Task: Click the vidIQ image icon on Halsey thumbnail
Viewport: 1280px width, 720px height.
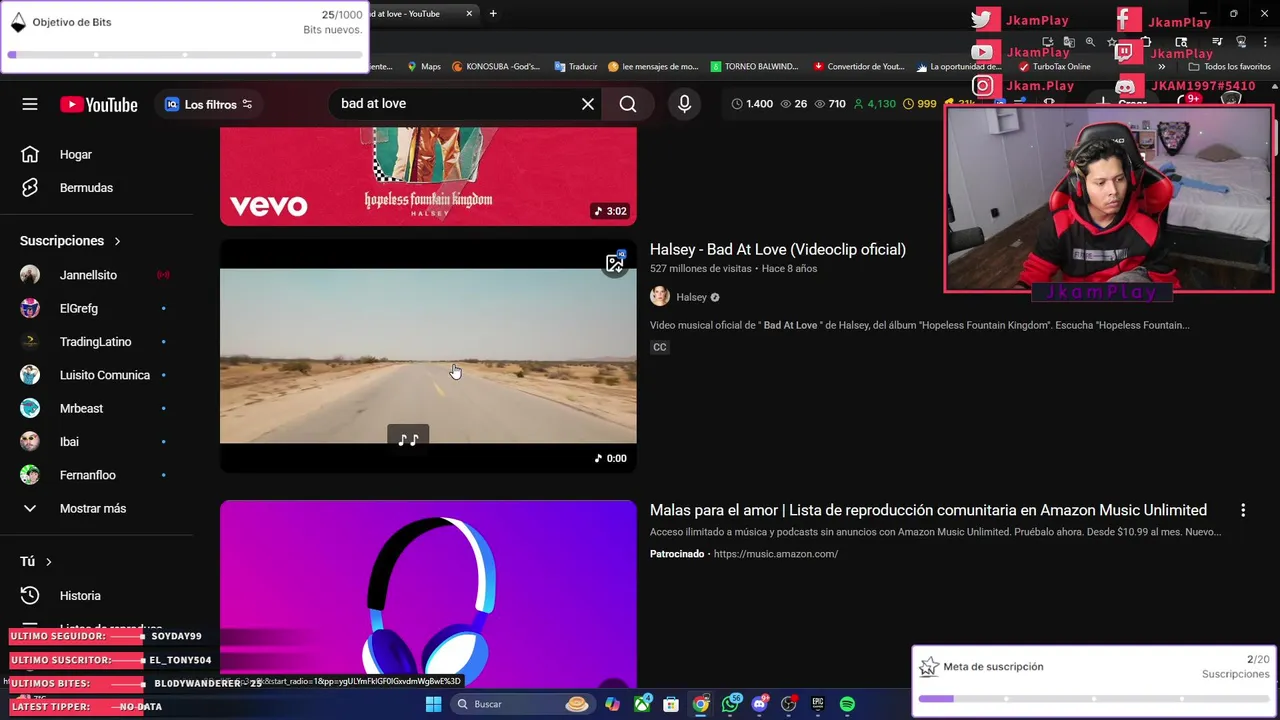Action: (615, 263)
